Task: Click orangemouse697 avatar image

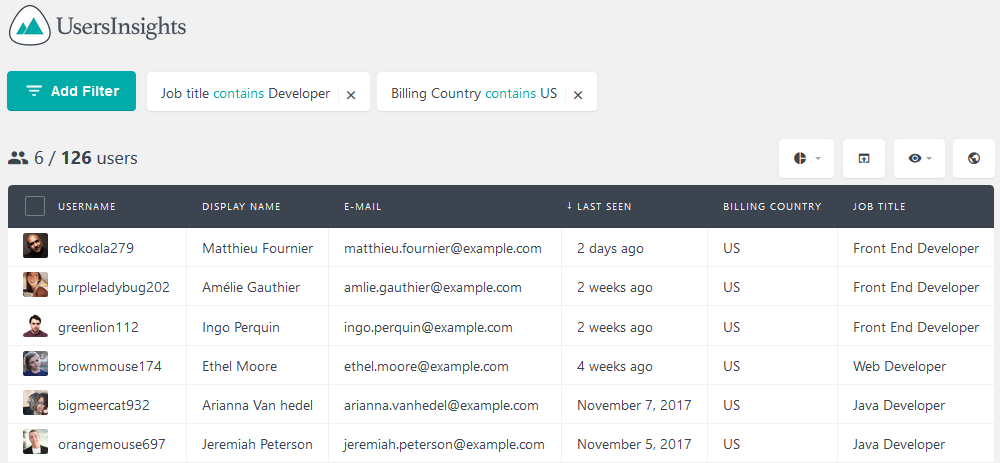Action: (35, 441)
